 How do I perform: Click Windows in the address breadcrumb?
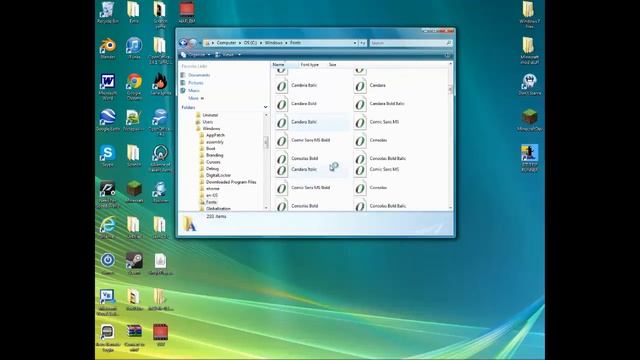tap(273, 43)
